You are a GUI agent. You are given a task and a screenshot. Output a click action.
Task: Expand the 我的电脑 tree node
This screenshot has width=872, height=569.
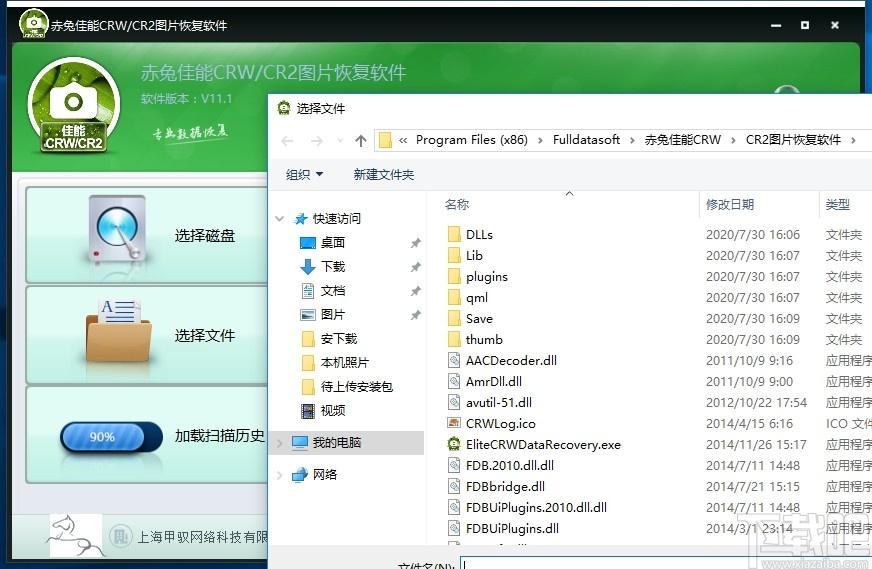(280, 443)
